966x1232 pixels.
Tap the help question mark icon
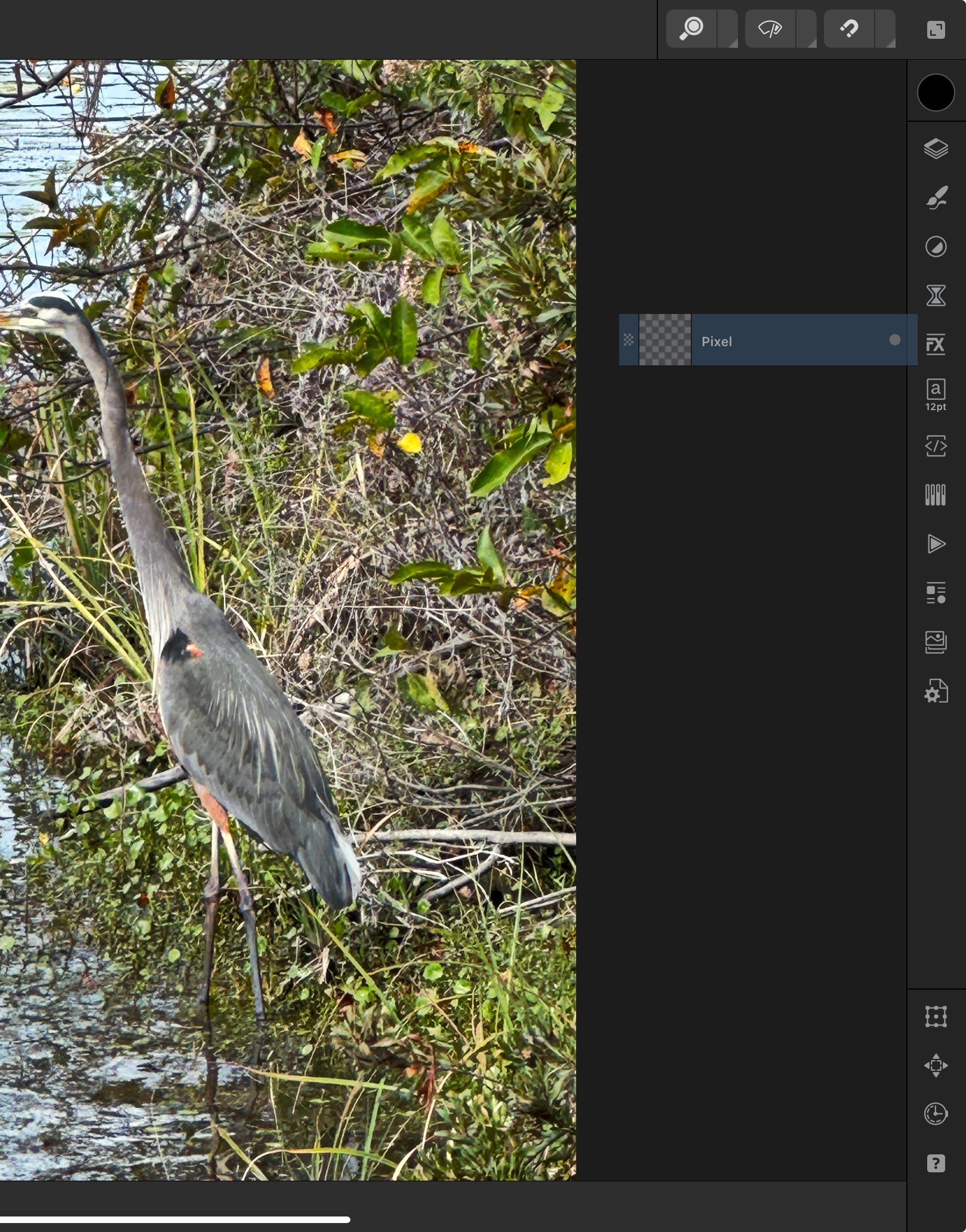[936, 1163]
